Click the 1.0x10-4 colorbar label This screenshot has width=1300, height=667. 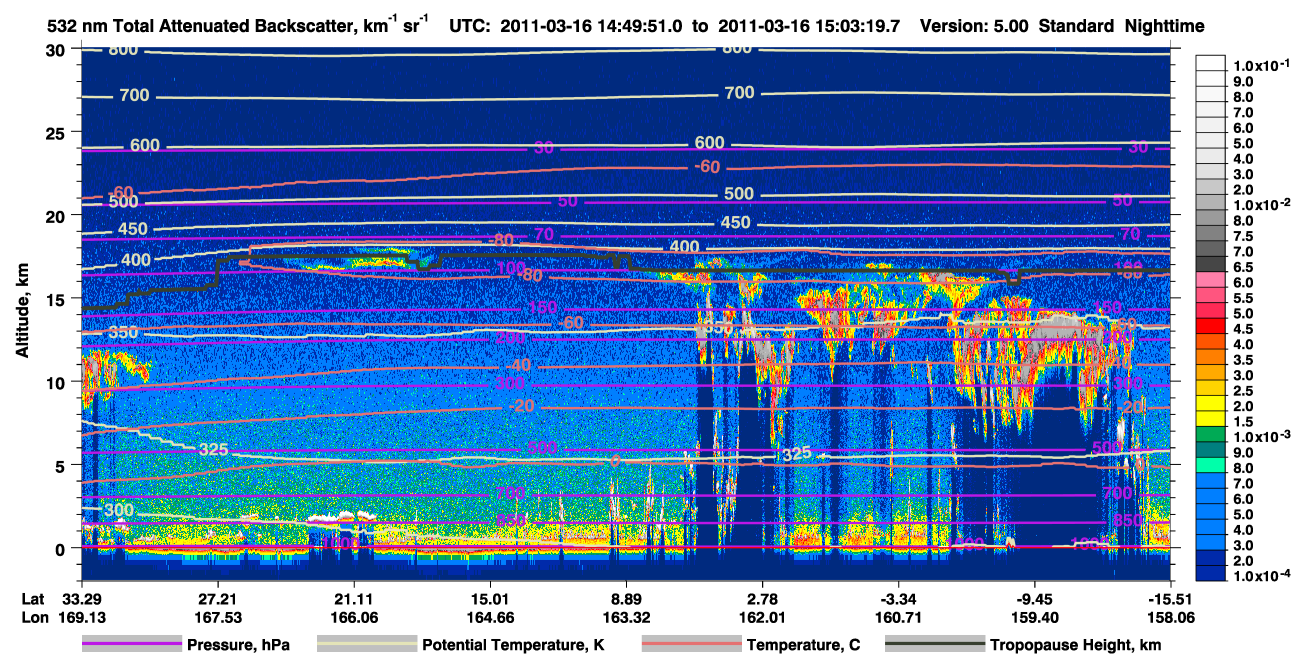[x=1264, y=575]
